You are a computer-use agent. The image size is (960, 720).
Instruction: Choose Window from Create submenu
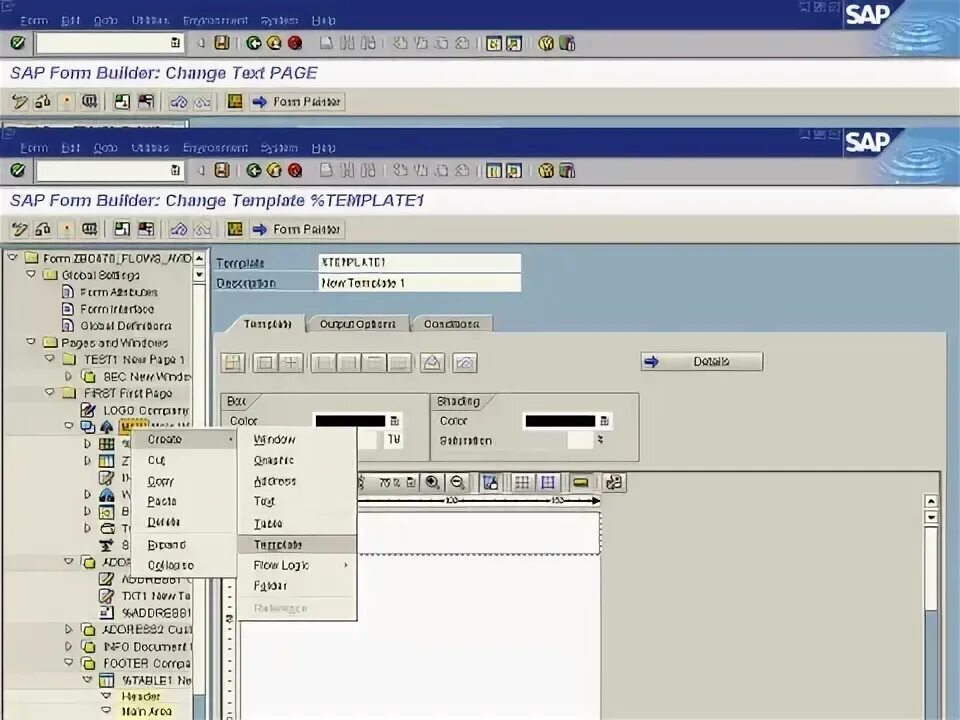(x=296, y=439)
